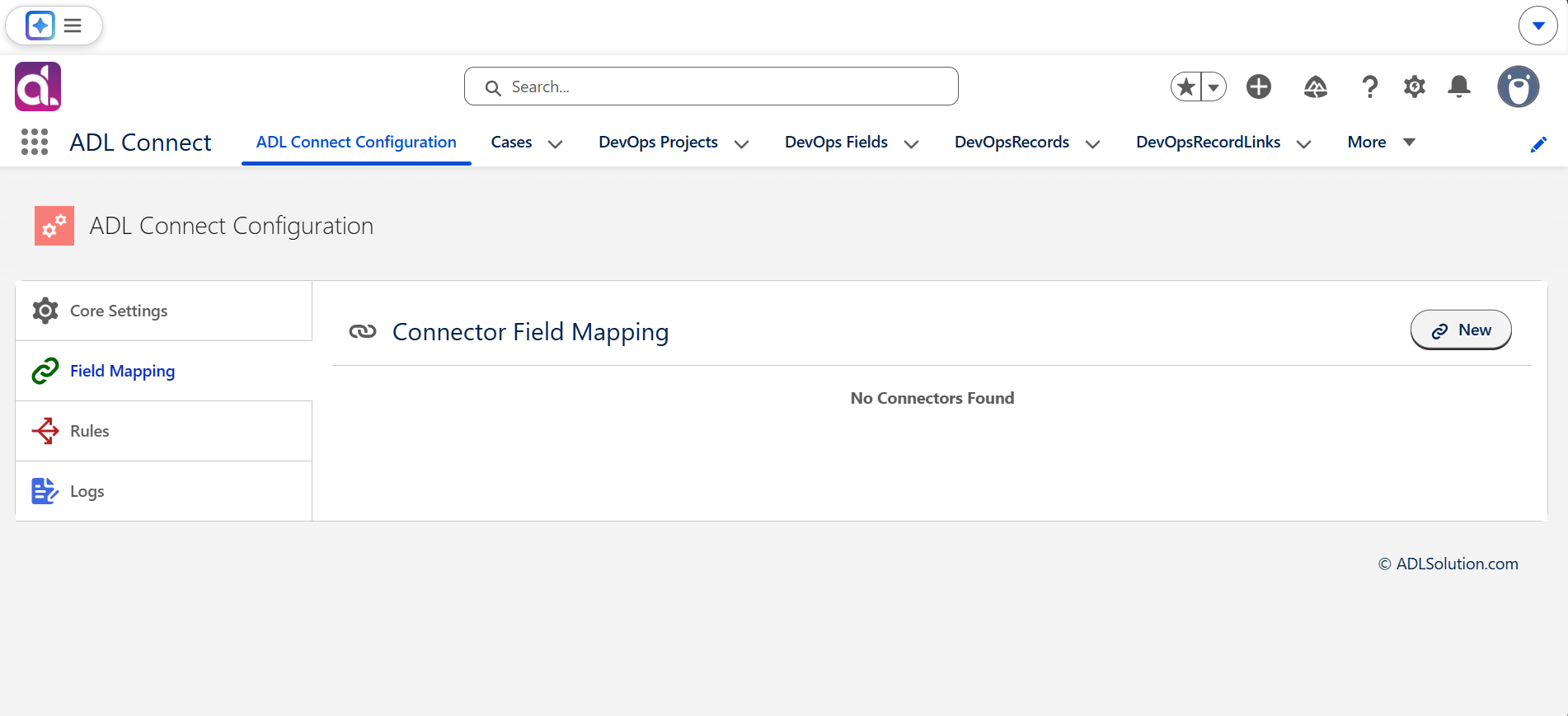The width and height of the screenshot is (1568, 716).
Task: Open the More navigation dropdown
Action: click(x=1381, y=142)
